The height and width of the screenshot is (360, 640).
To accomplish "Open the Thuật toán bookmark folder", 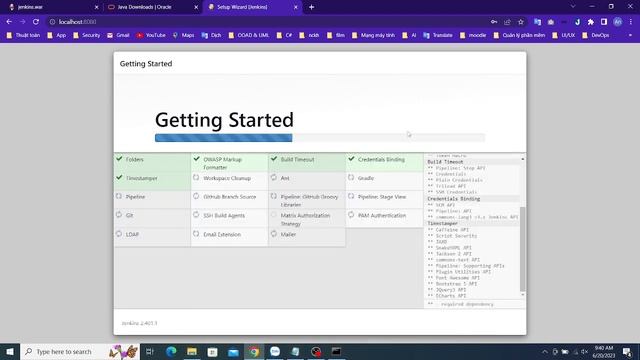I will click(x=23, y=36).
